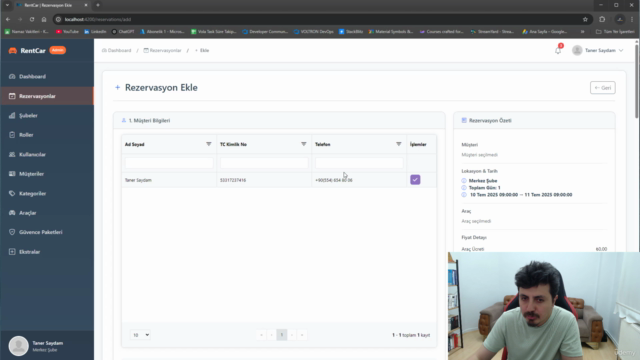
Task: Go to previous page of the table
Action: [x=271, y=335]
